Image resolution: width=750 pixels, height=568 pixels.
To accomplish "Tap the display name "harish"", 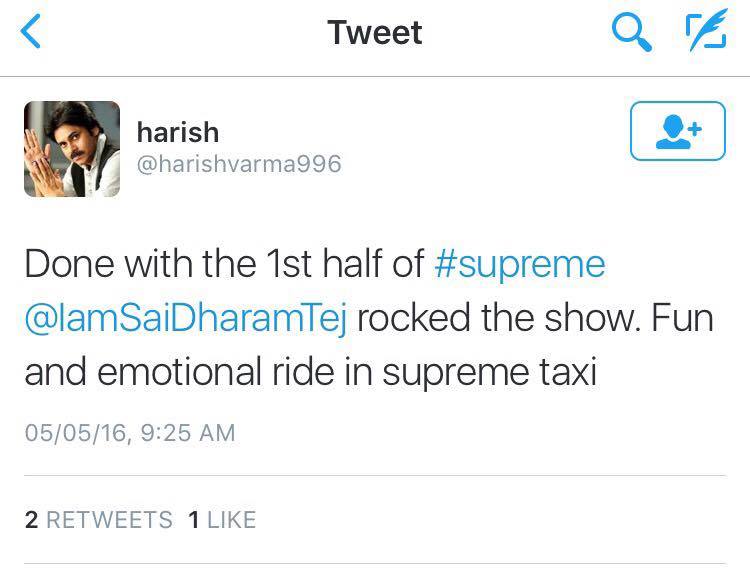I will pos(177,132).
